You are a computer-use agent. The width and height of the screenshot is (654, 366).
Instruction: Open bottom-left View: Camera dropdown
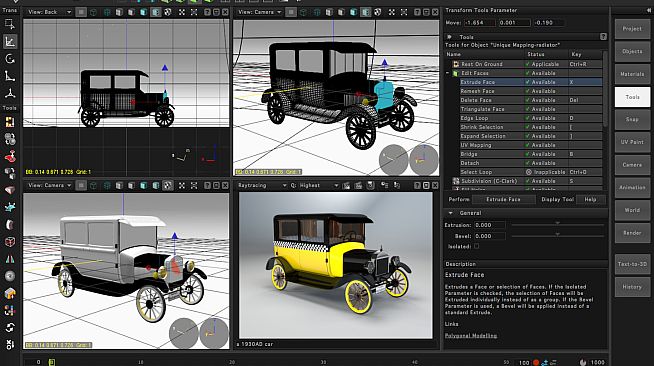(49, 185)
